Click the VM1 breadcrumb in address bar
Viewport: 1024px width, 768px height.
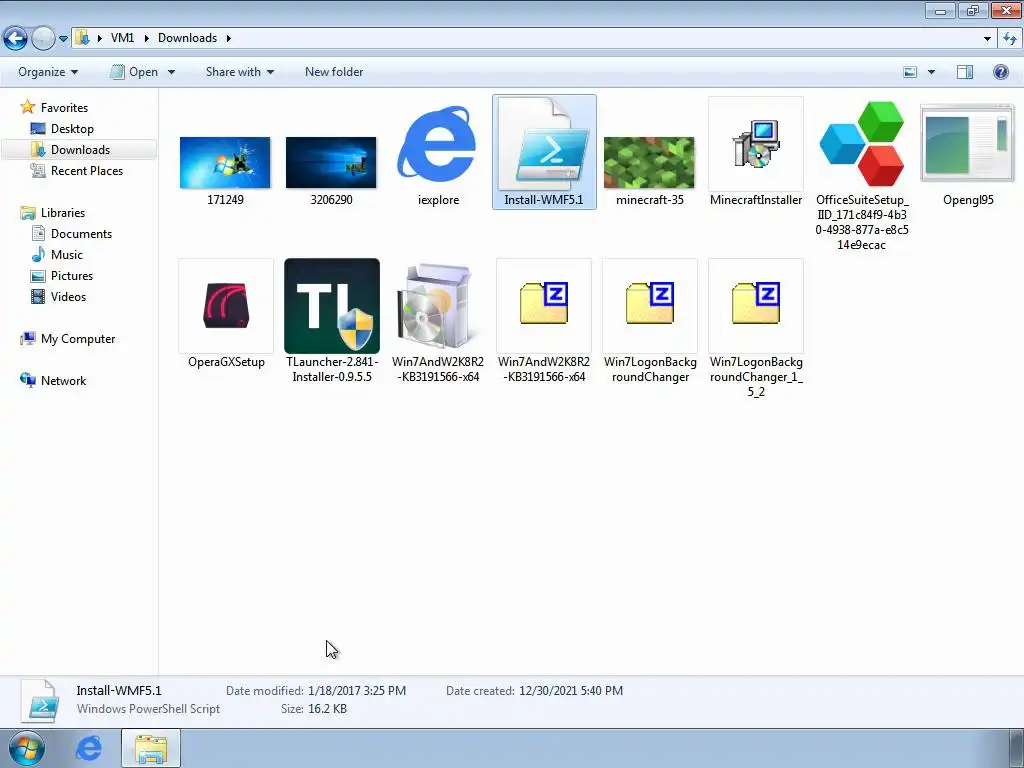(122, 38)
